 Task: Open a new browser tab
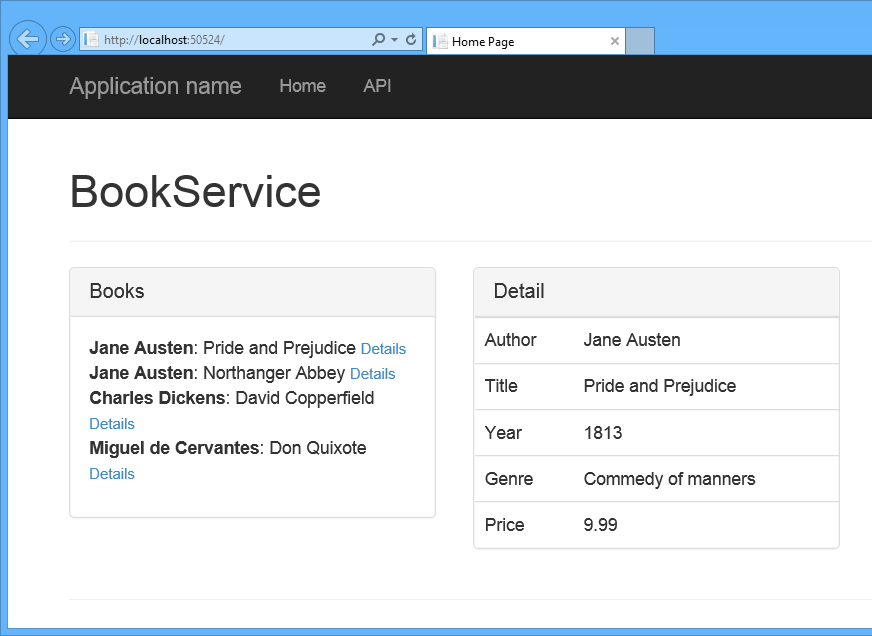[640, 41]
